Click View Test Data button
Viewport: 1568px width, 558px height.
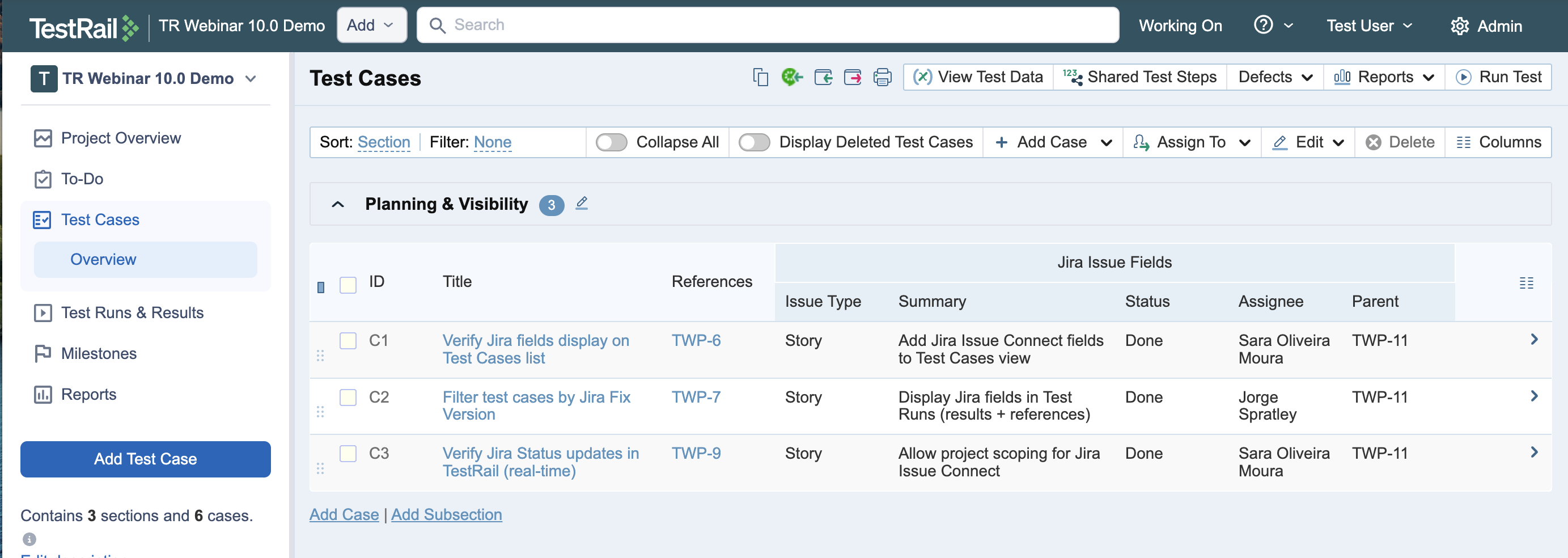[978, 77]
